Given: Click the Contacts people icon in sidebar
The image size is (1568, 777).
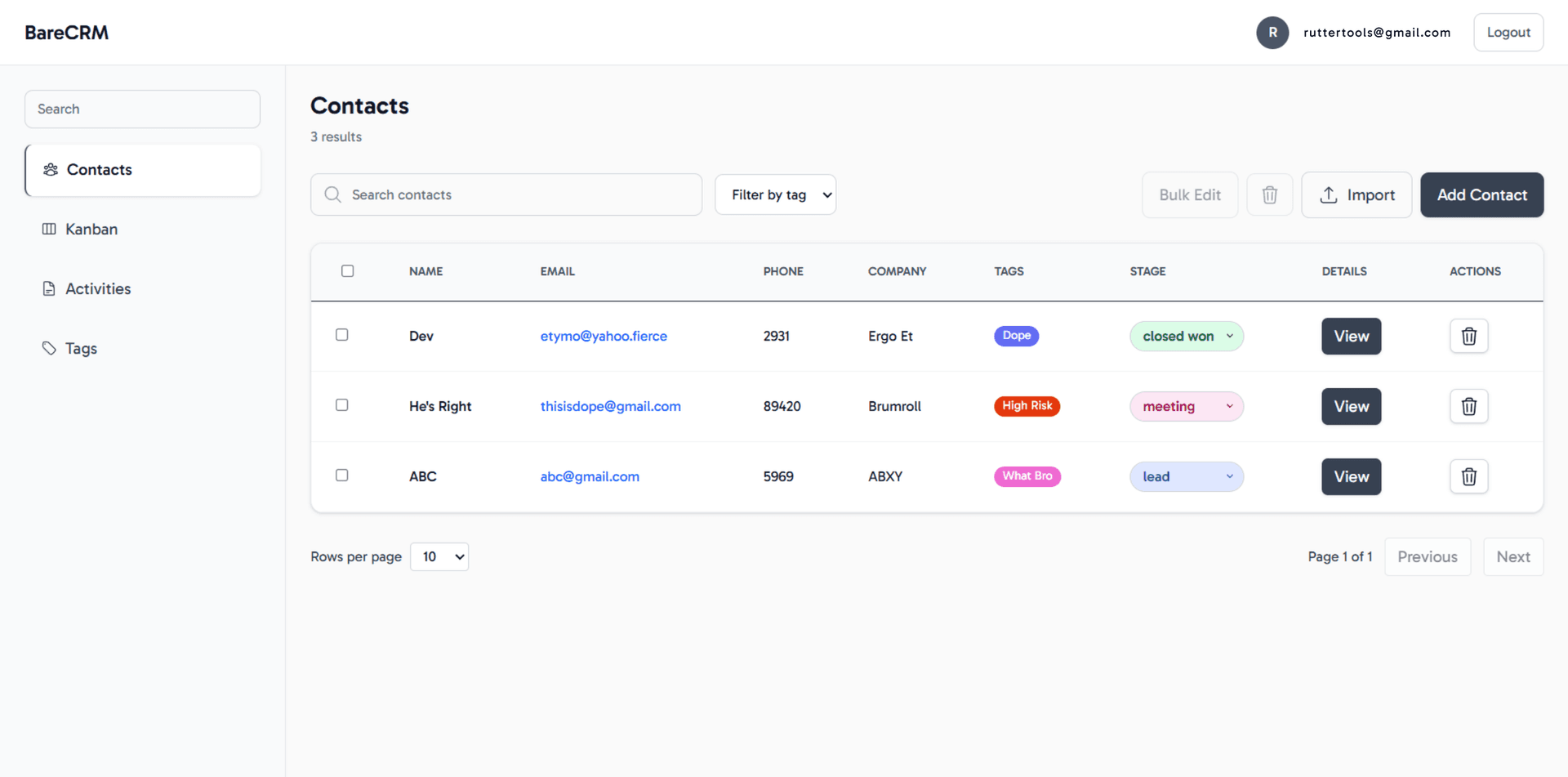Looking at the screenshot, I should point(50,169).
